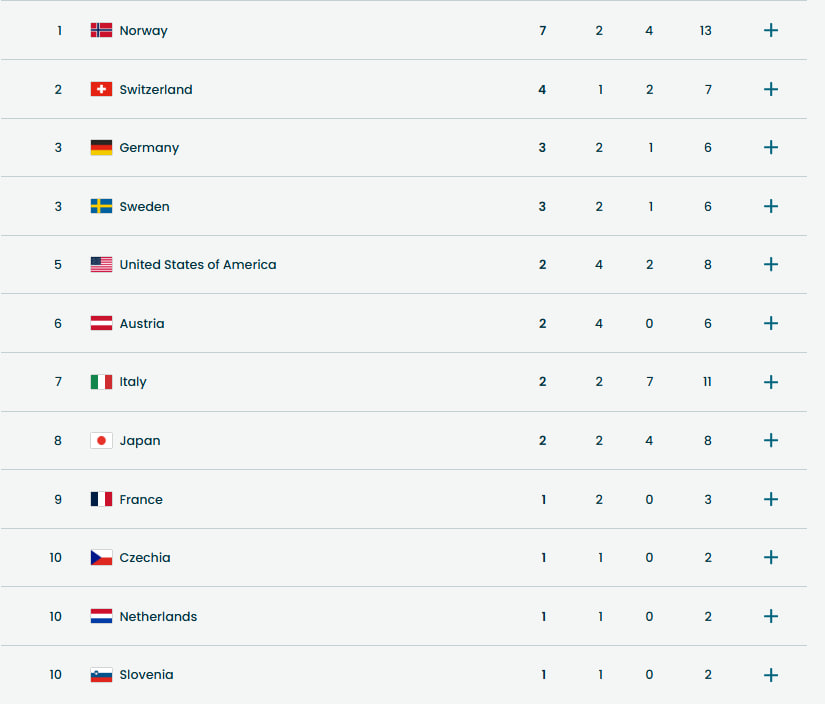825x704 pixels.
Task: Click the Slovenia flag icon
Action: point(101,674)
